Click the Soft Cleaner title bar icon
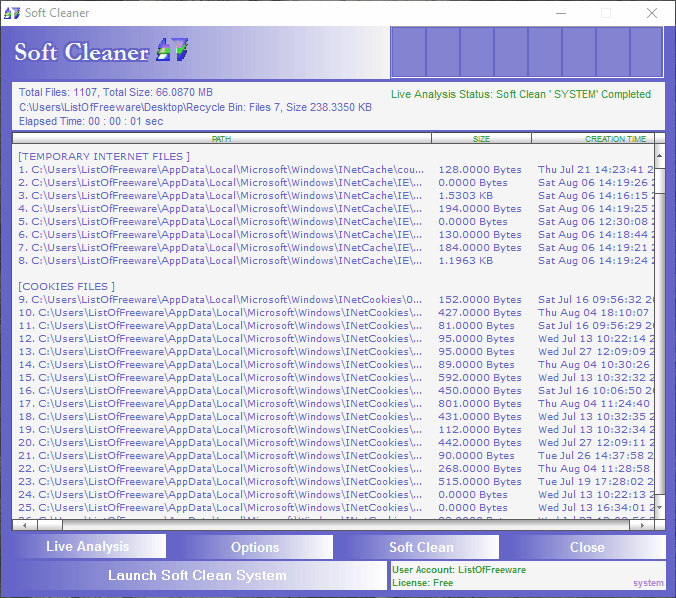 12,13
